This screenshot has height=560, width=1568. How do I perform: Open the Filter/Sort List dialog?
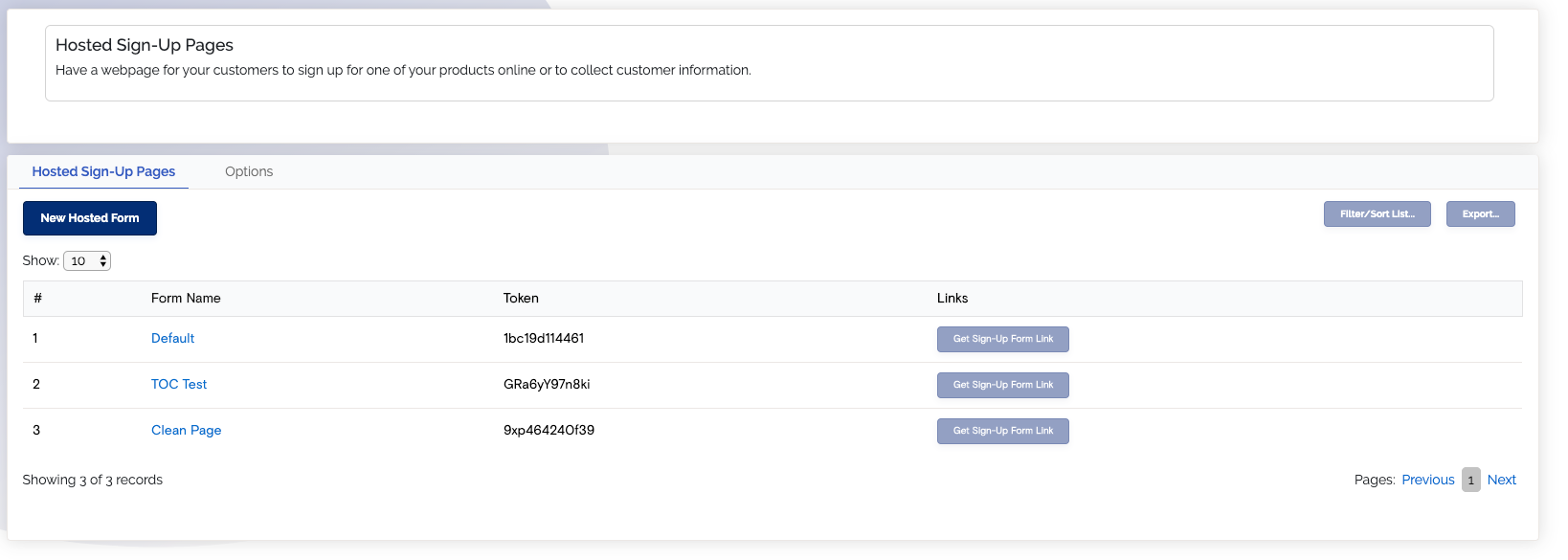(x=1378, y=214)
